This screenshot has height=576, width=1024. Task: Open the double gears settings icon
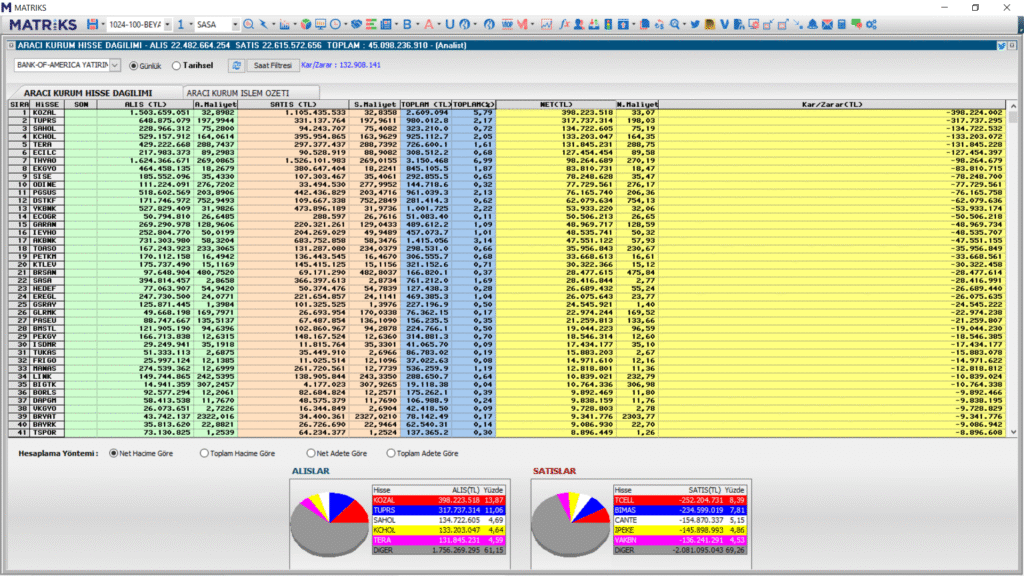[x=871, y=23]
